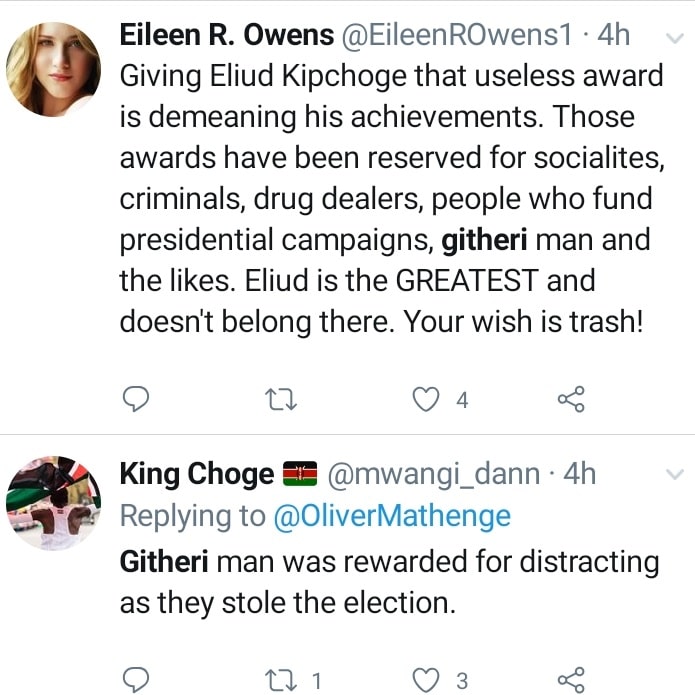
Task: Share King Choge's tweet
Action: [x=571, y=681]
